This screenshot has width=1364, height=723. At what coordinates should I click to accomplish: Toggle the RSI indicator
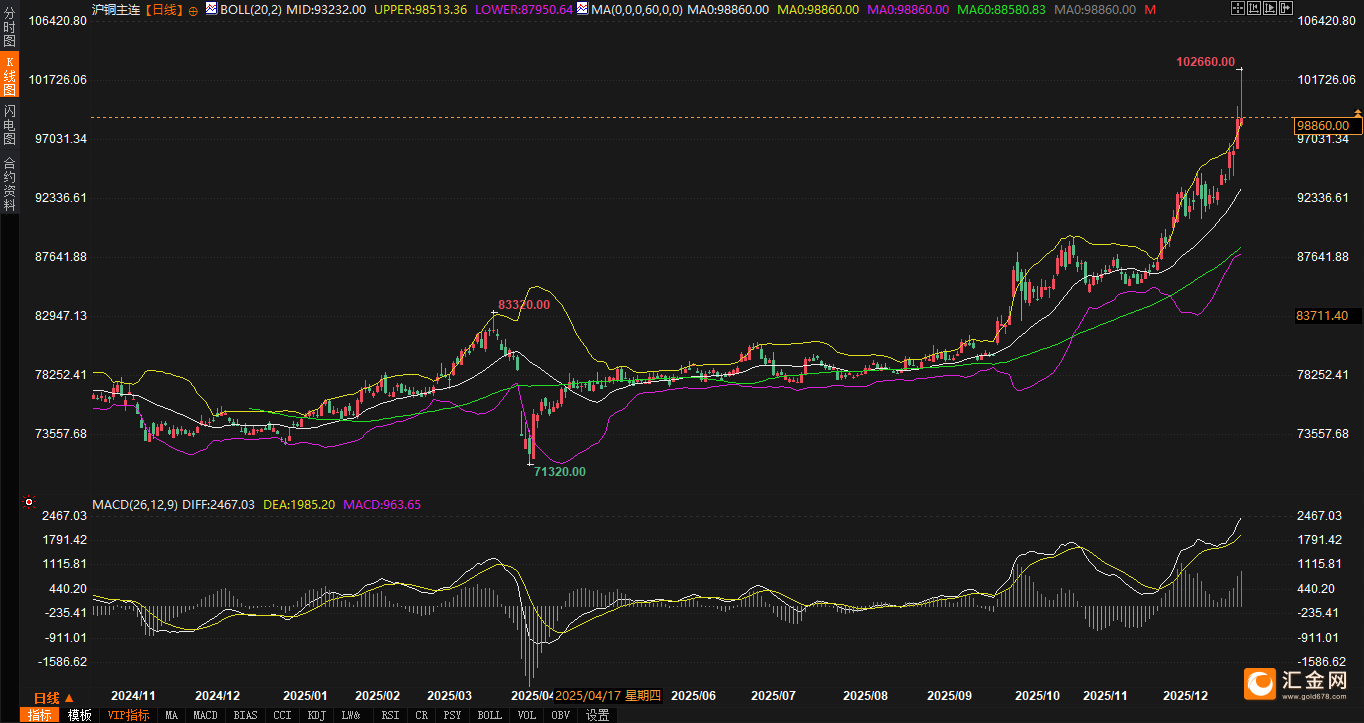click(390, 715)
